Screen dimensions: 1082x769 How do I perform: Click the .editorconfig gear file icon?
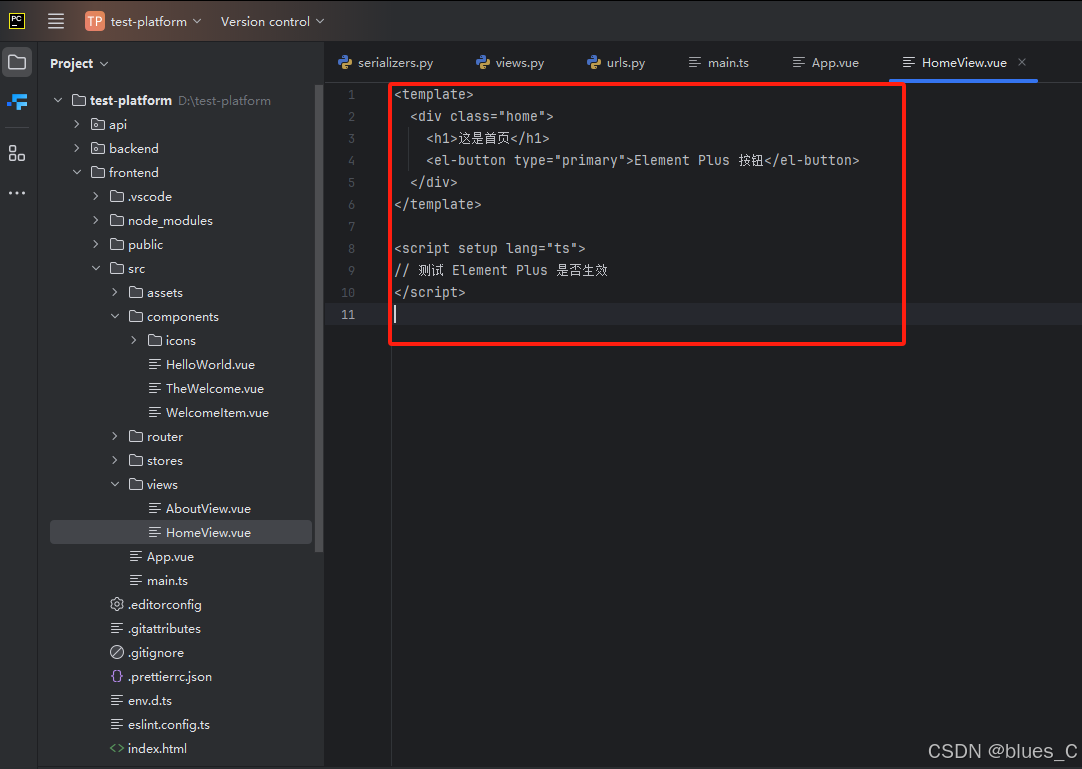pyautogui.click(x=117, y=604)
